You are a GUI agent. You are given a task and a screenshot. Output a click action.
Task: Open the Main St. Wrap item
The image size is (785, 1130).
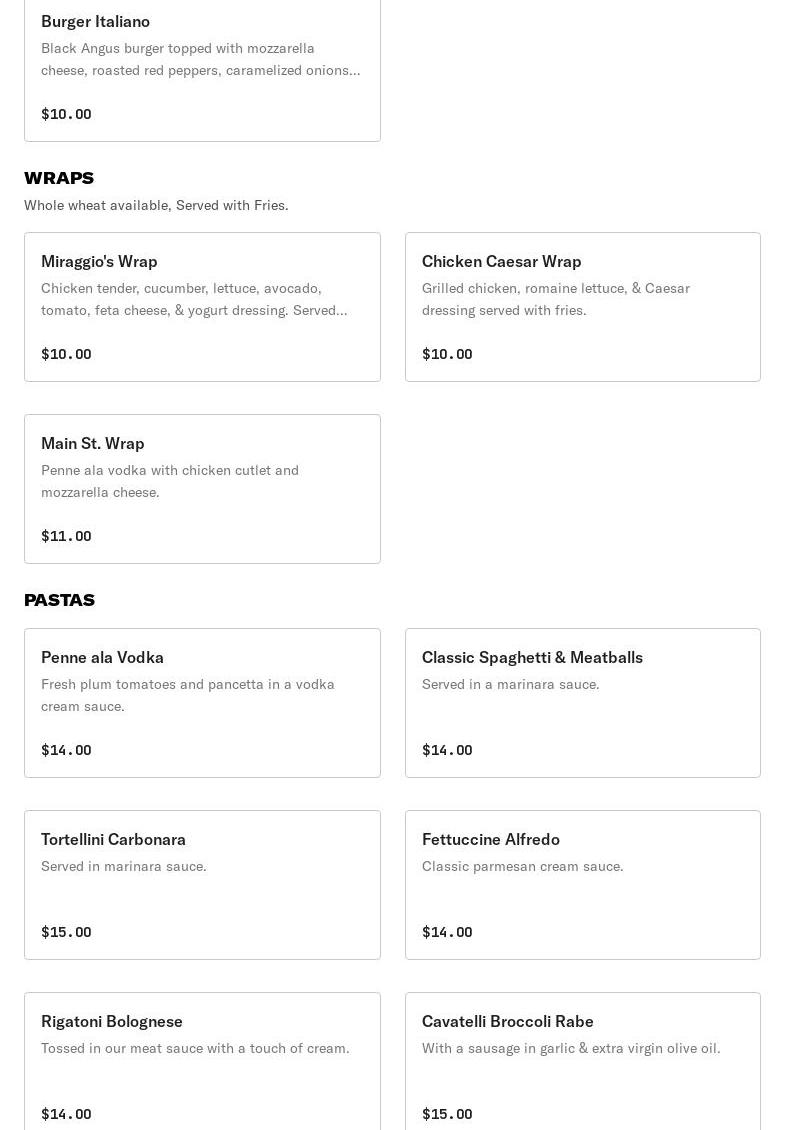coord(92,443)
